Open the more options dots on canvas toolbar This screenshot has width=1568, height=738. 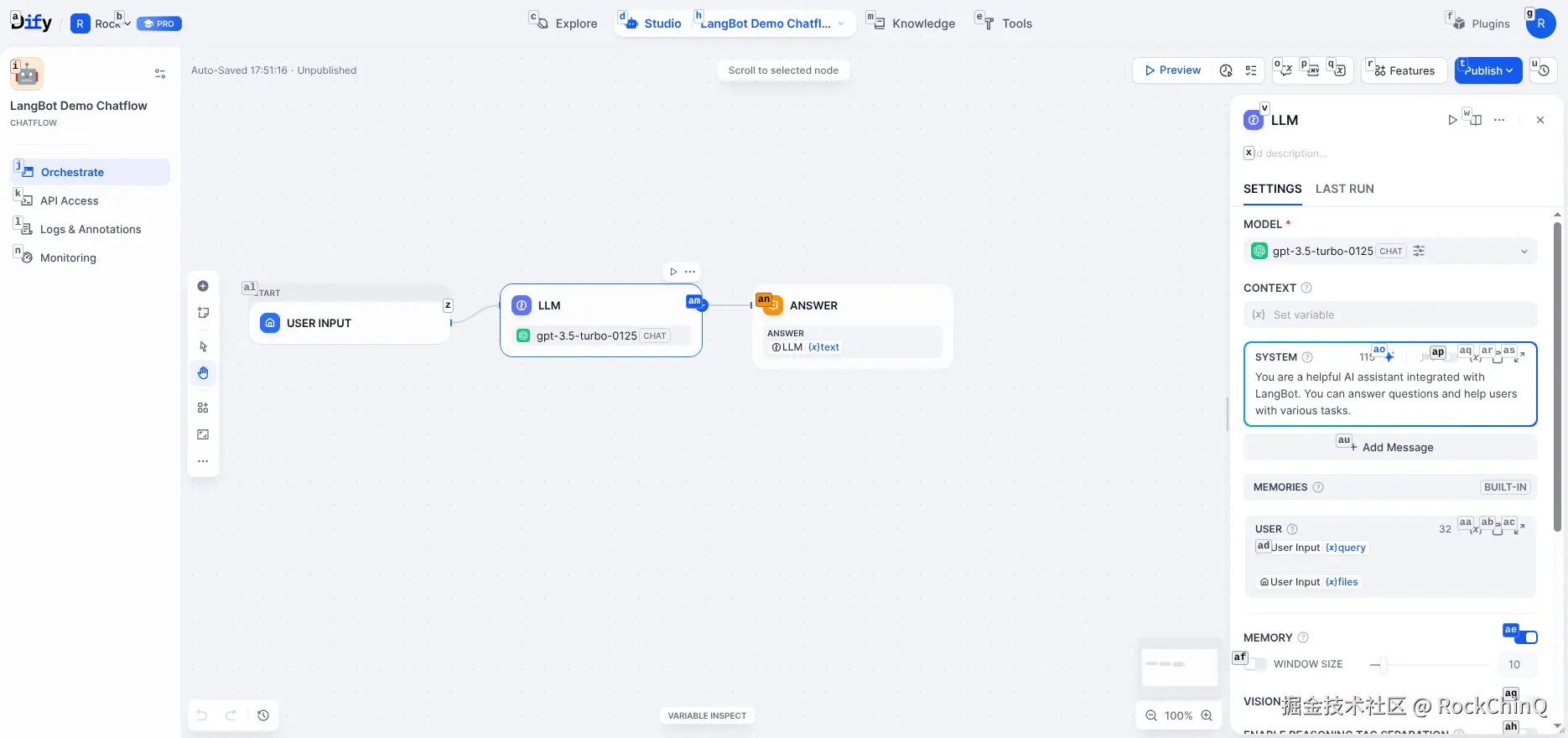pyautogui.click(x=203, y=461)
